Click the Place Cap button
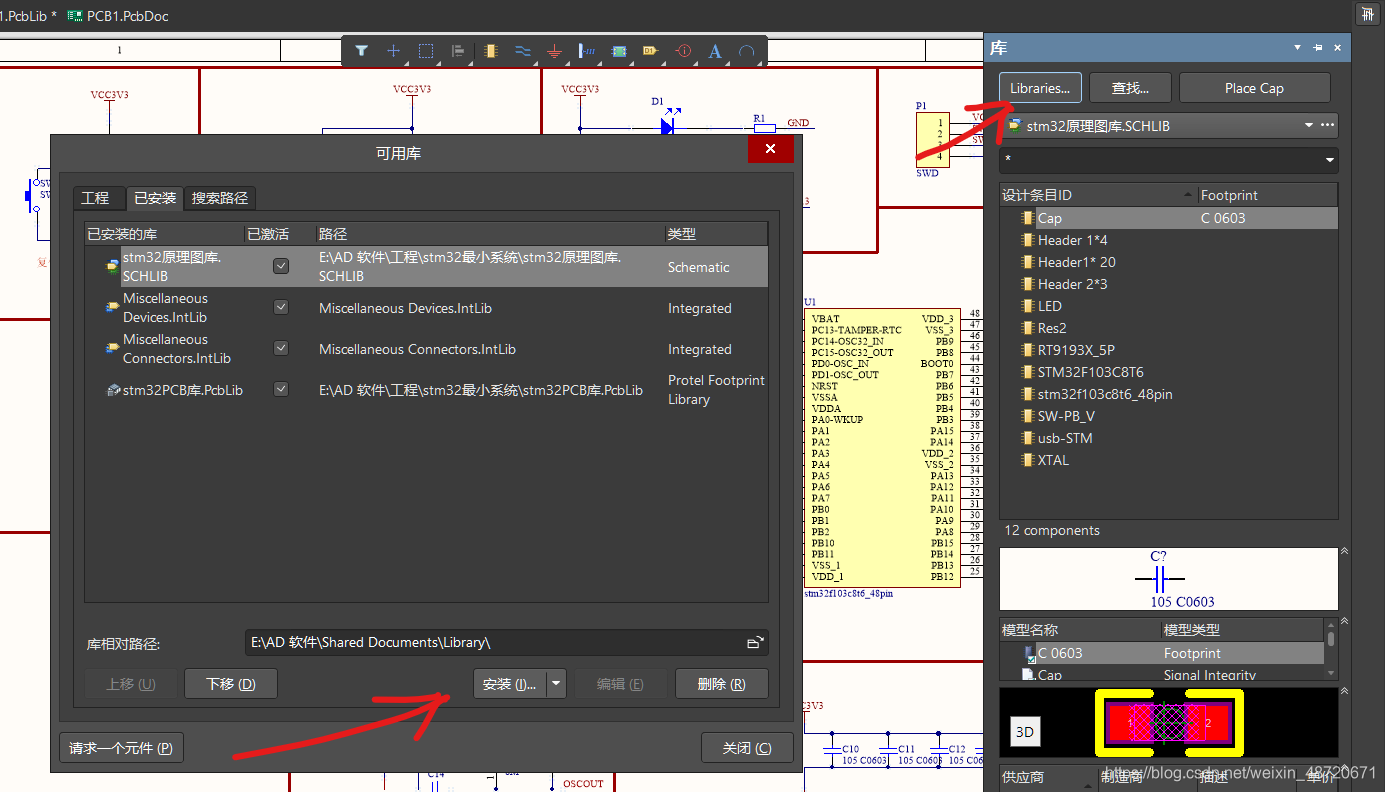The height and width of the screenshot is (792, 1385). (x=1254, y=88)
